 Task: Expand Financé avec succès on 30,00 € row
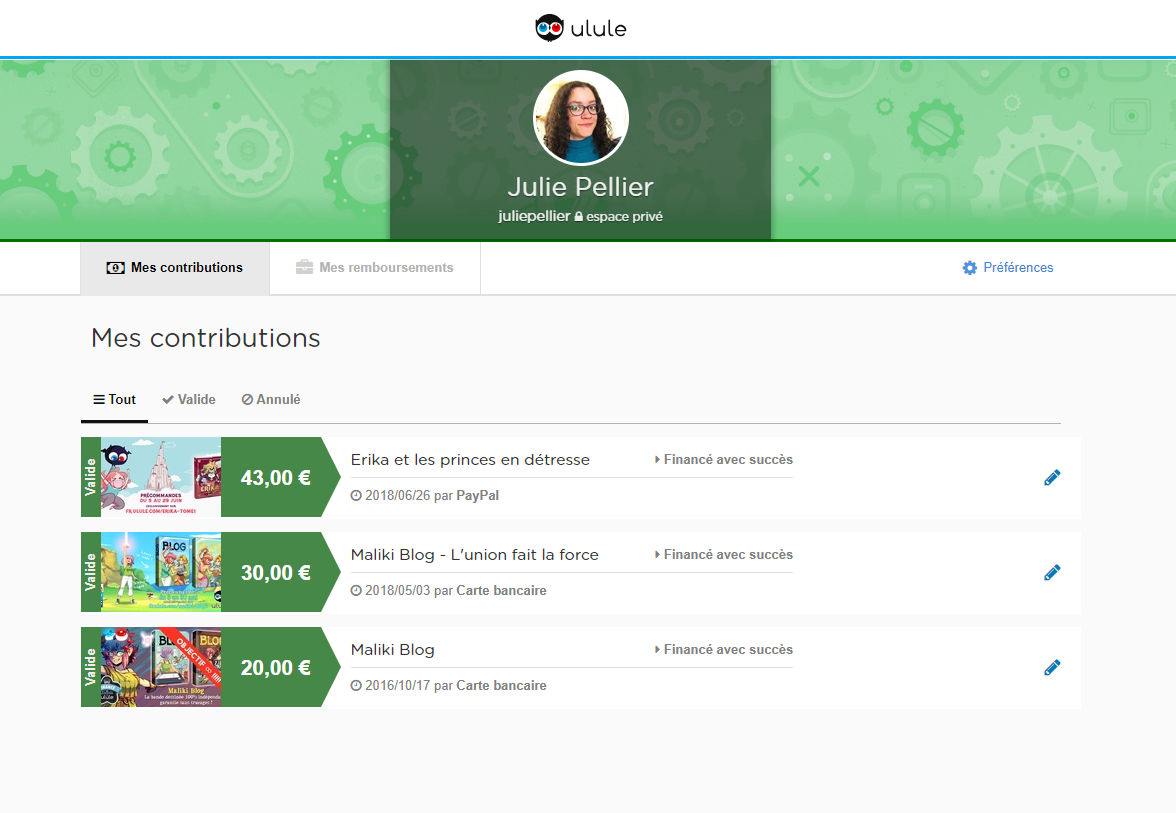click(724, 555)
